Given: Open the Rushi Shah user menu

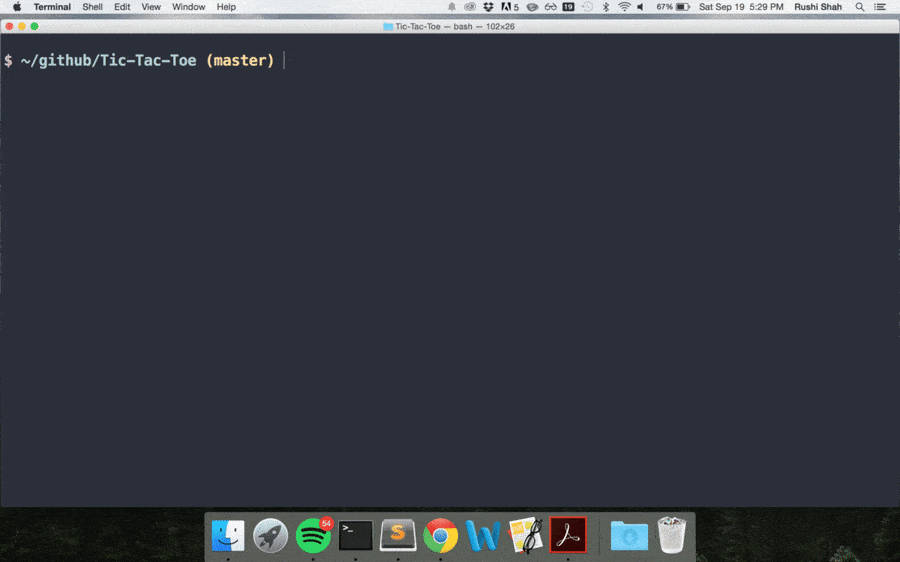Looking at the screenshot, I should (x=818, y=7).
